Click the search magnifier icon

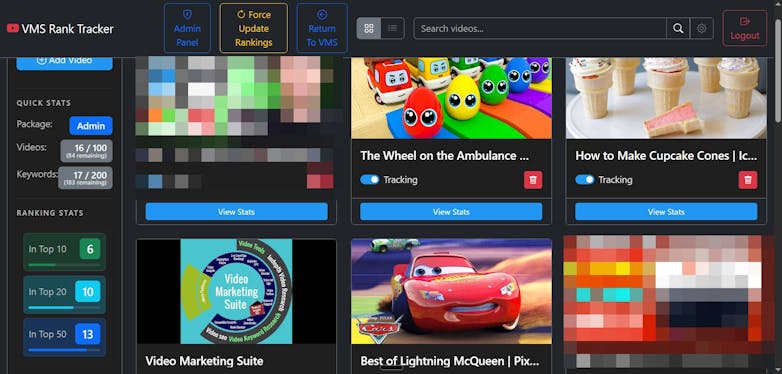point(678,28)
